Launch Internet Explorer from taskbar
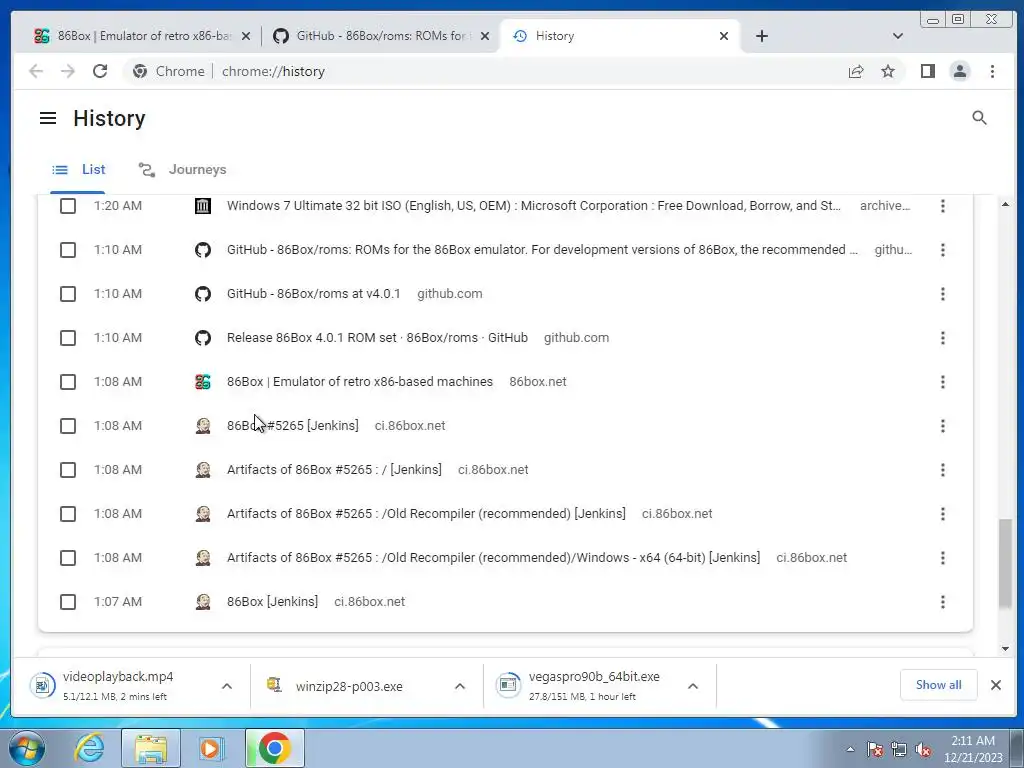Screen dimensions: 1024x768 (x=89, y=748)
